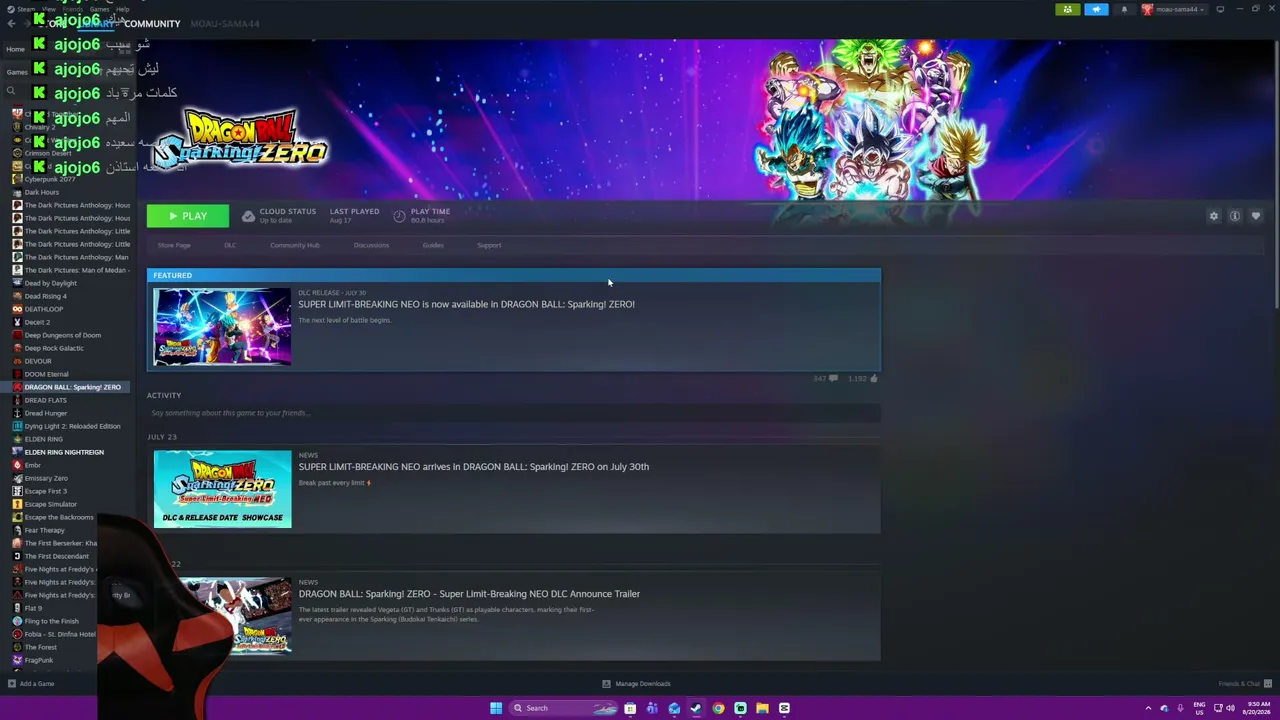Click the library Home button

[x=16, y=49]
